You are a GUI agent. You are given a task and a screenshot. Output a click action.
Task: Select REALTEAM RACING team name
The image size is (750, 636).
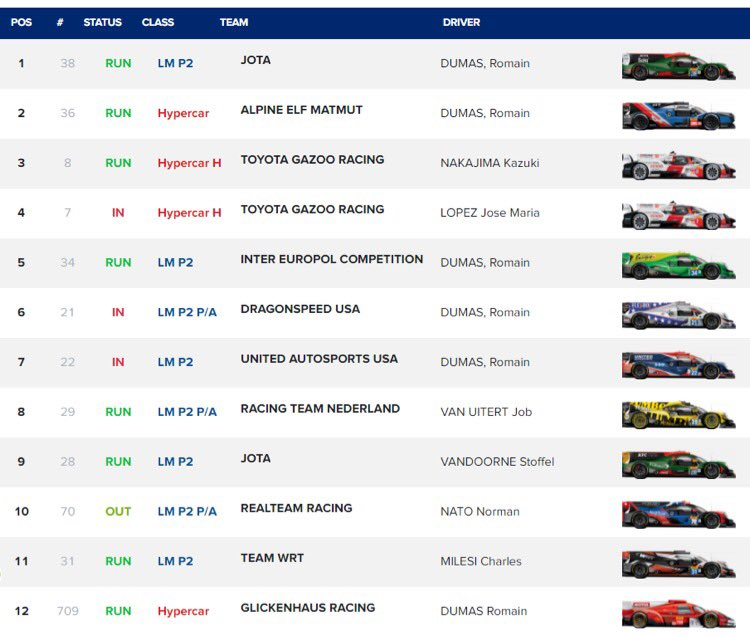tap(296, 507)
